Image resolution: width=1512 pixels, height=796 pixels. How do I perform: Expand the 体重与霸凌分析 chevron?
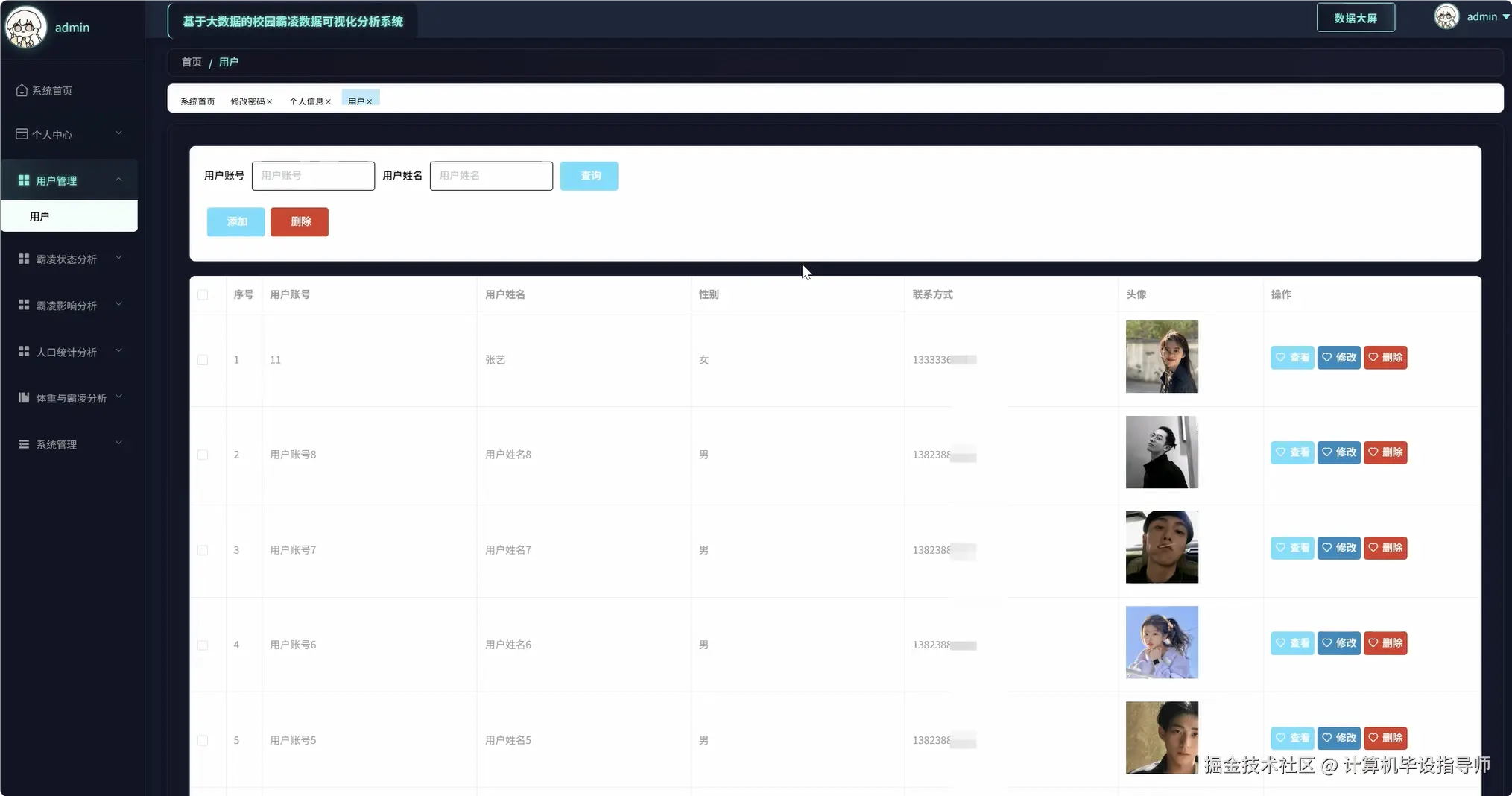click(118, 397)
